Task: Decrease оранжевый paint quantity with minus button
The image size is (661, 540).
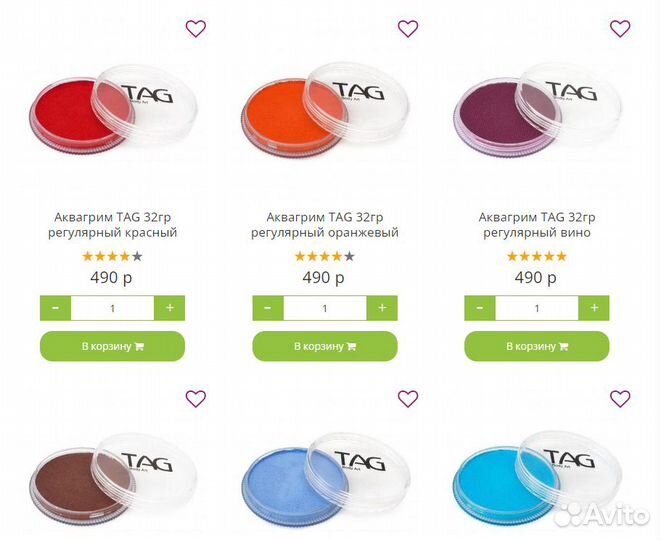Action: click(268, 308)
